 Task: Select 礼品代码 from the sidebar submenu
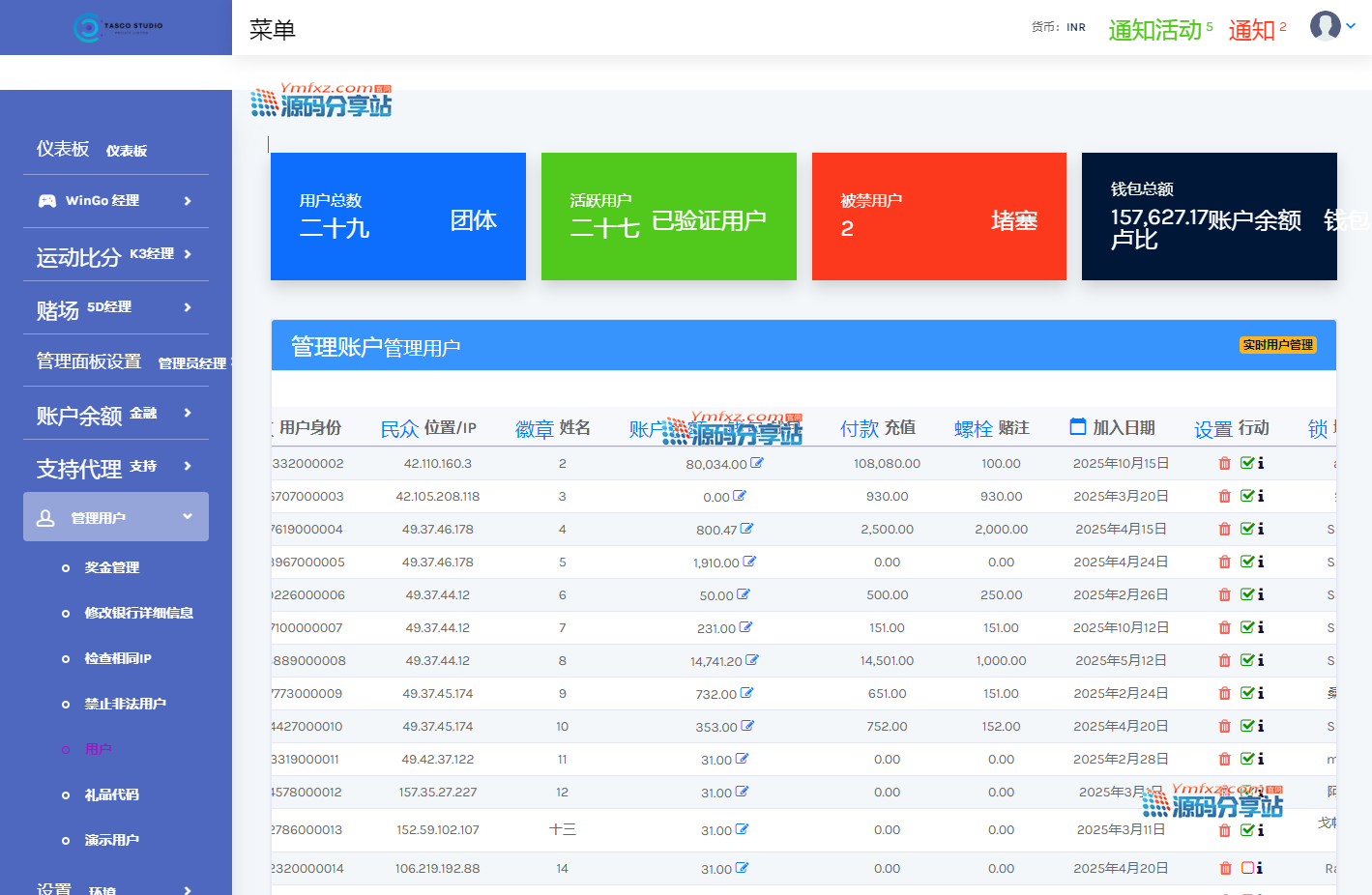(112, 795)
